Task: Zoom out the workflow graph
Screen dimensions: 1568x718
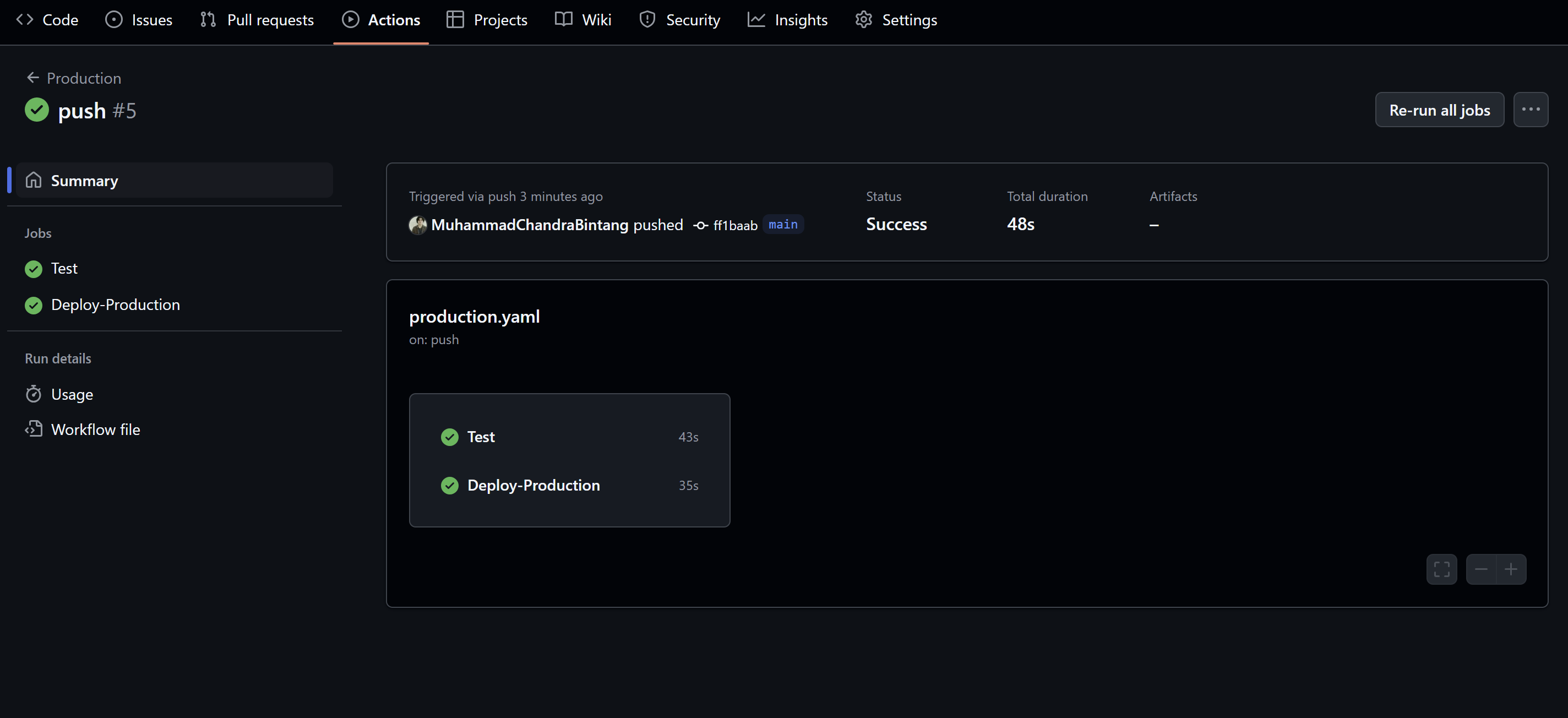Action: pos(1481,569)
